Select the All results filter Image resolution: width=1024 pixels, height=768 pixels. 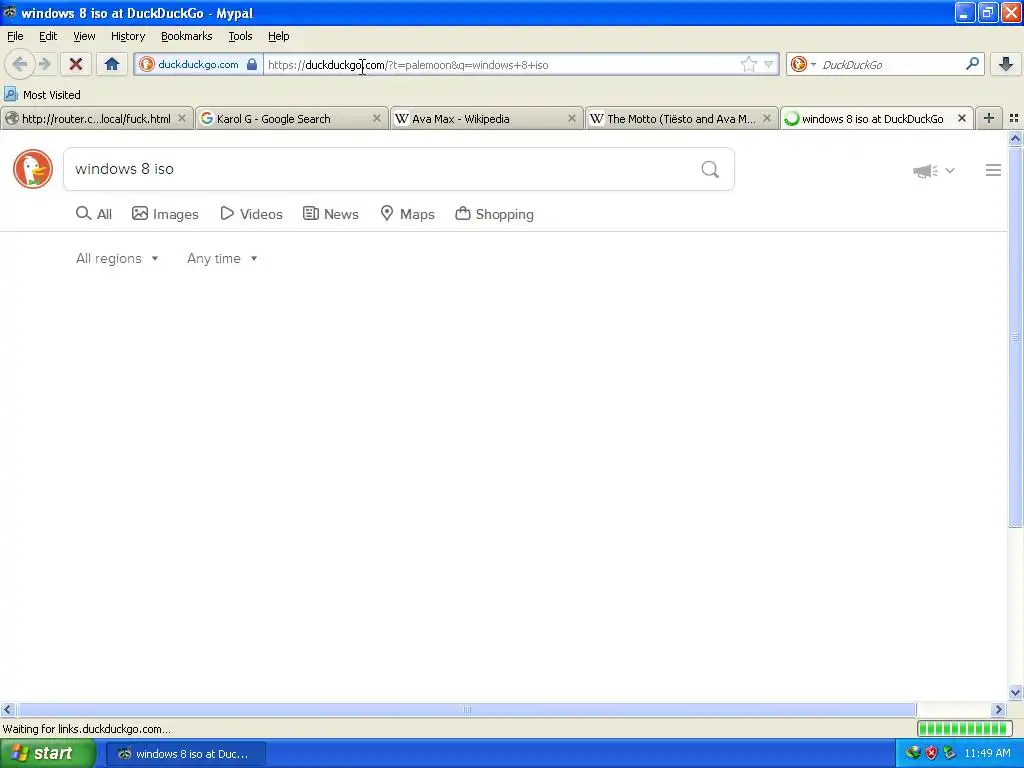tap(94, 214)
